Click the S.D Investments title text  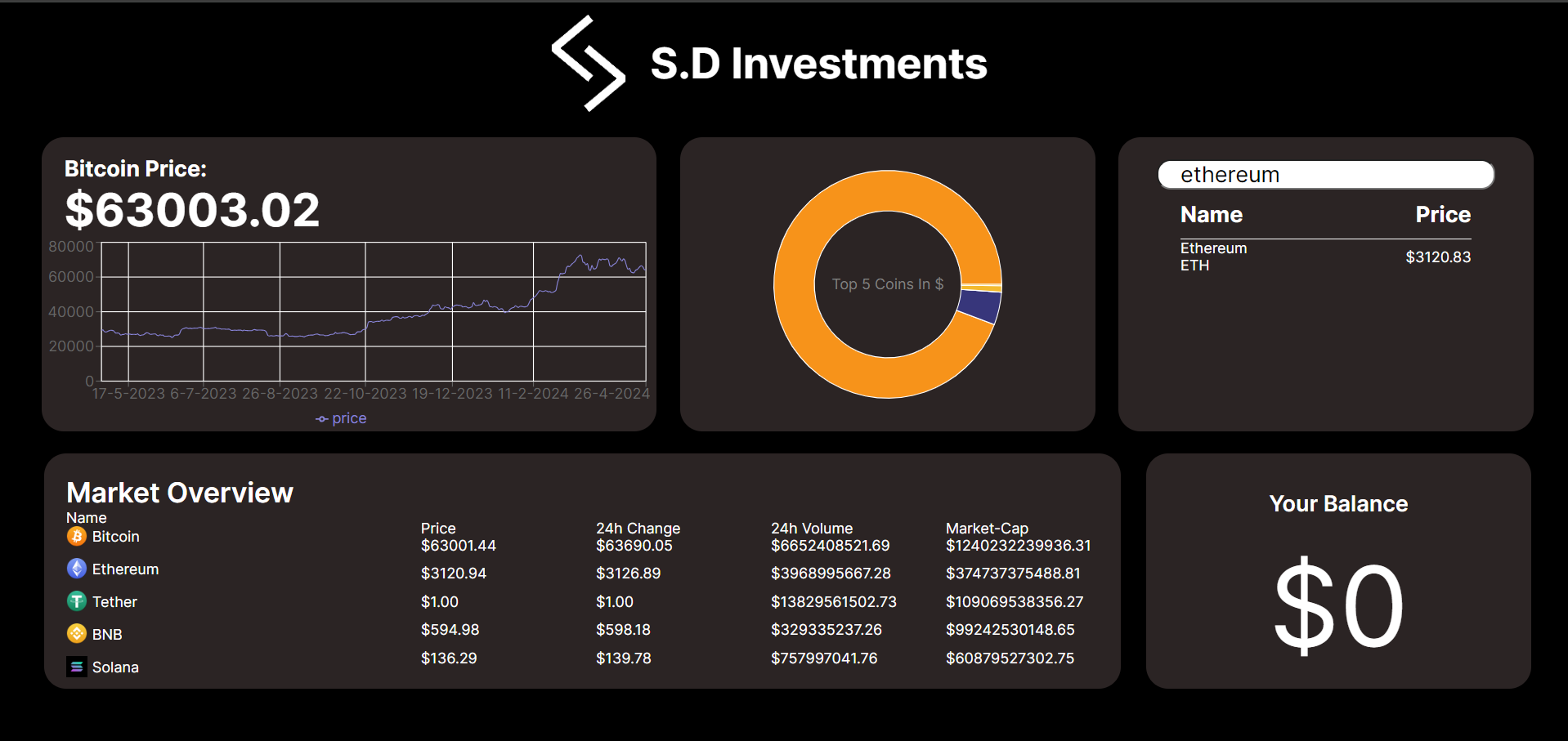coord(818,64)
